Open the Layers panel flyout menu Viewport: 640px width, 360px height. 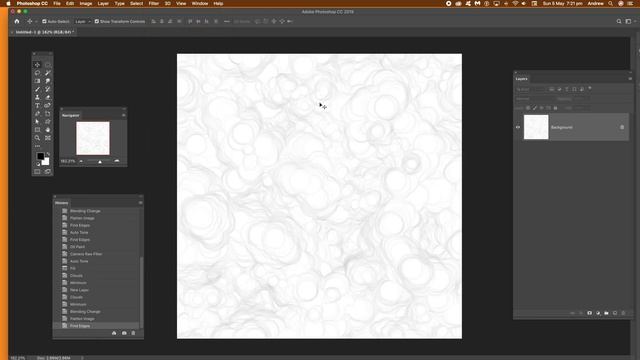[x=630, y=79]
